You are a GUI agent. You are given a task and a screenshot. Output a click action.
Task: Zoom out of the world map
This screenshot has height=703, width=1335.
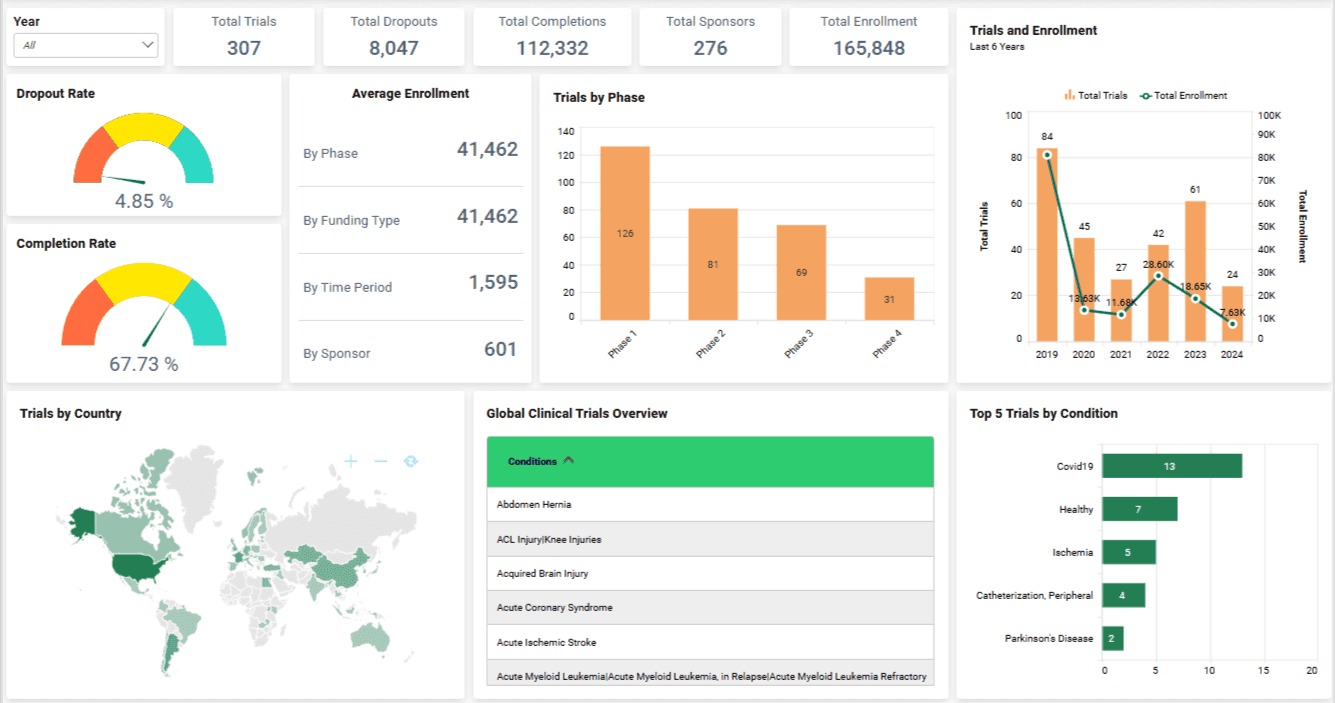click(380, 461)
